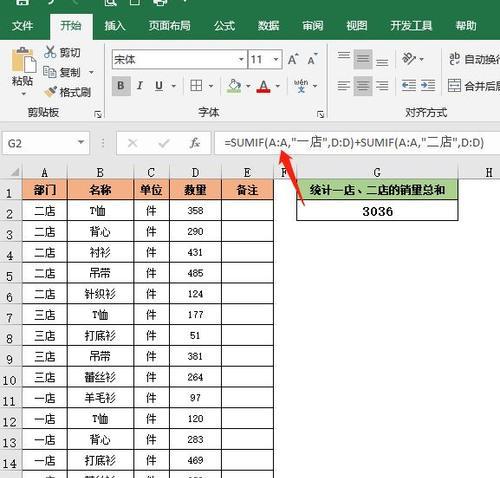Open Insert Function fx dialog
The height and width of the screenshot is (478, 500).
(195, 143)
